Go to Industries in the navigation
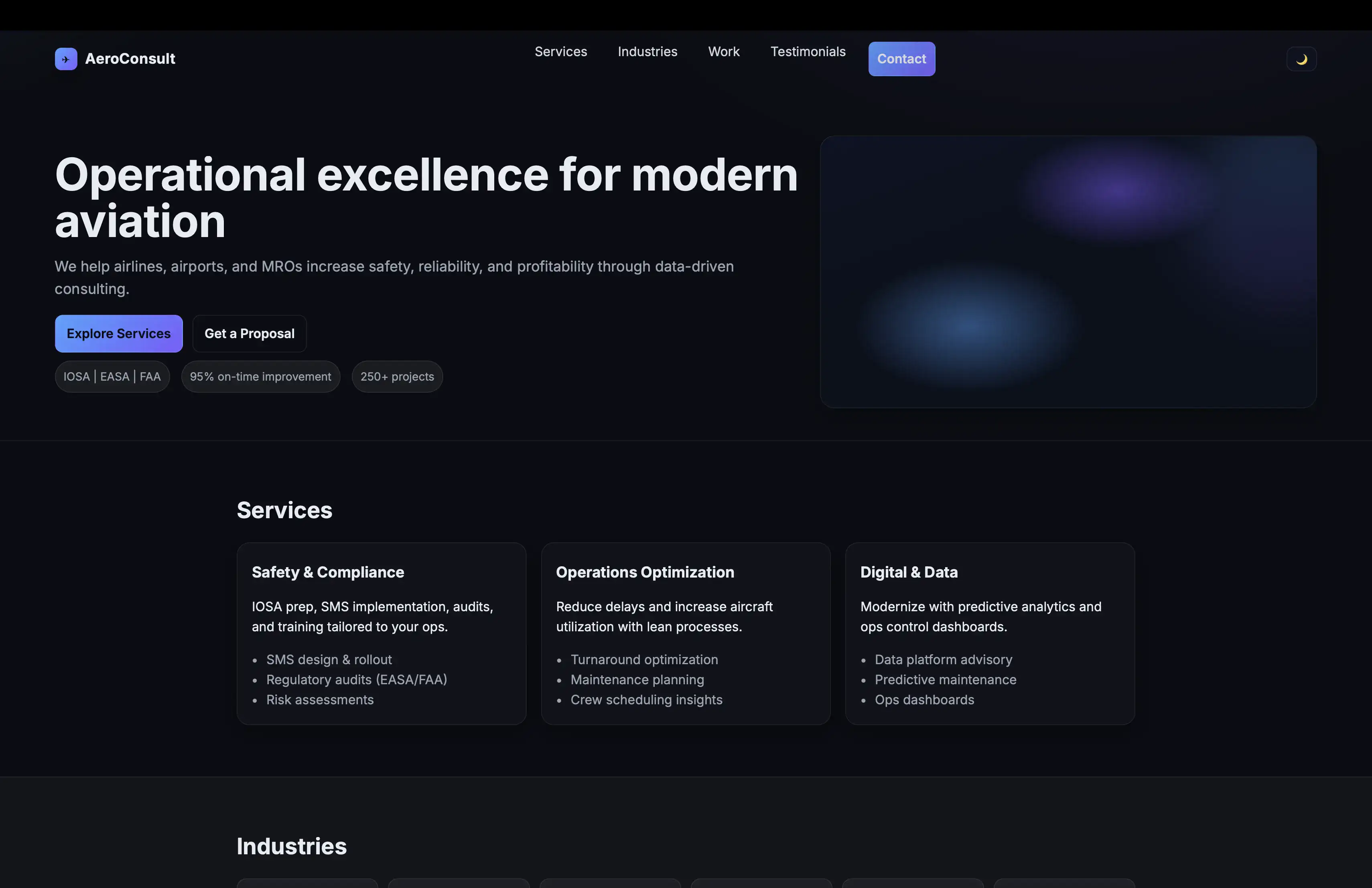The width and height of the screenshot is (1372, 888). click(x=647, y=52)
